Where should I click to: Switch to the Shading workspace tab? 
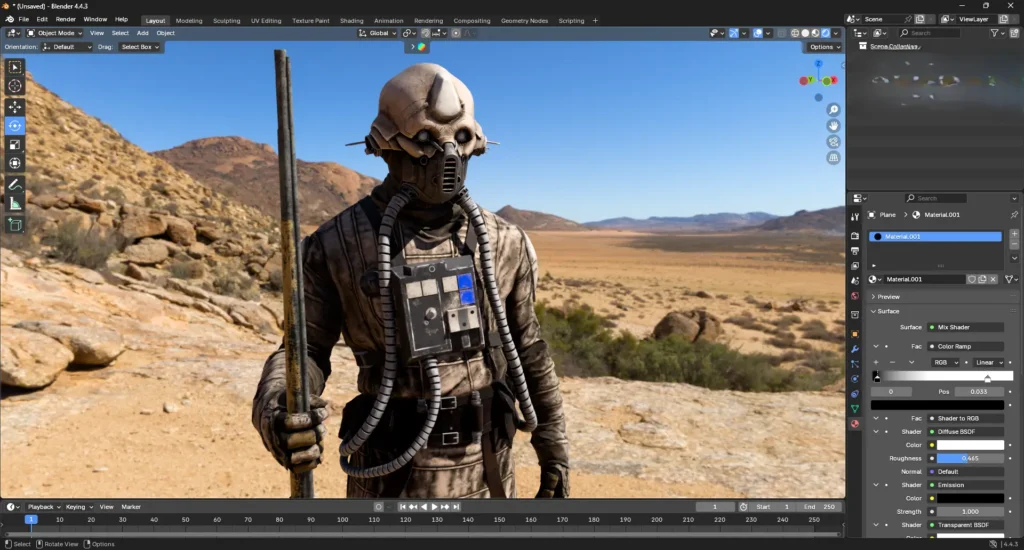pyautogui.click(x=351, y=20)
